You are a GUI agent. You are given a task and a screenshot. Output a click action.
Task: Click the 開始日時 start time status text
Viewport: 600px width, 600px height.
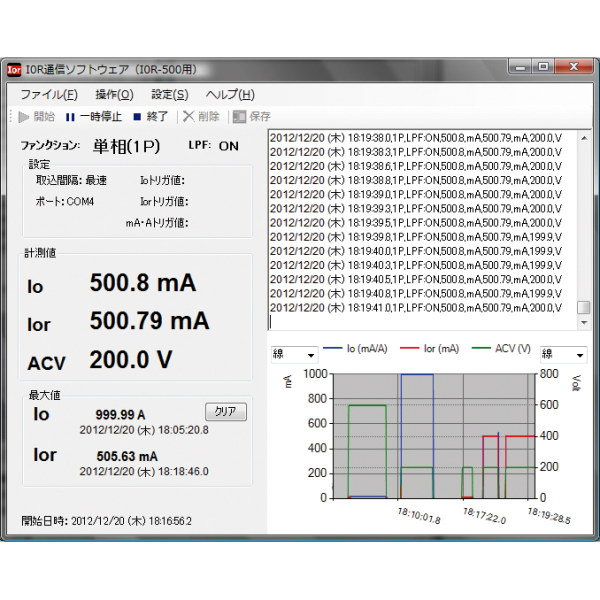[106, 521]
